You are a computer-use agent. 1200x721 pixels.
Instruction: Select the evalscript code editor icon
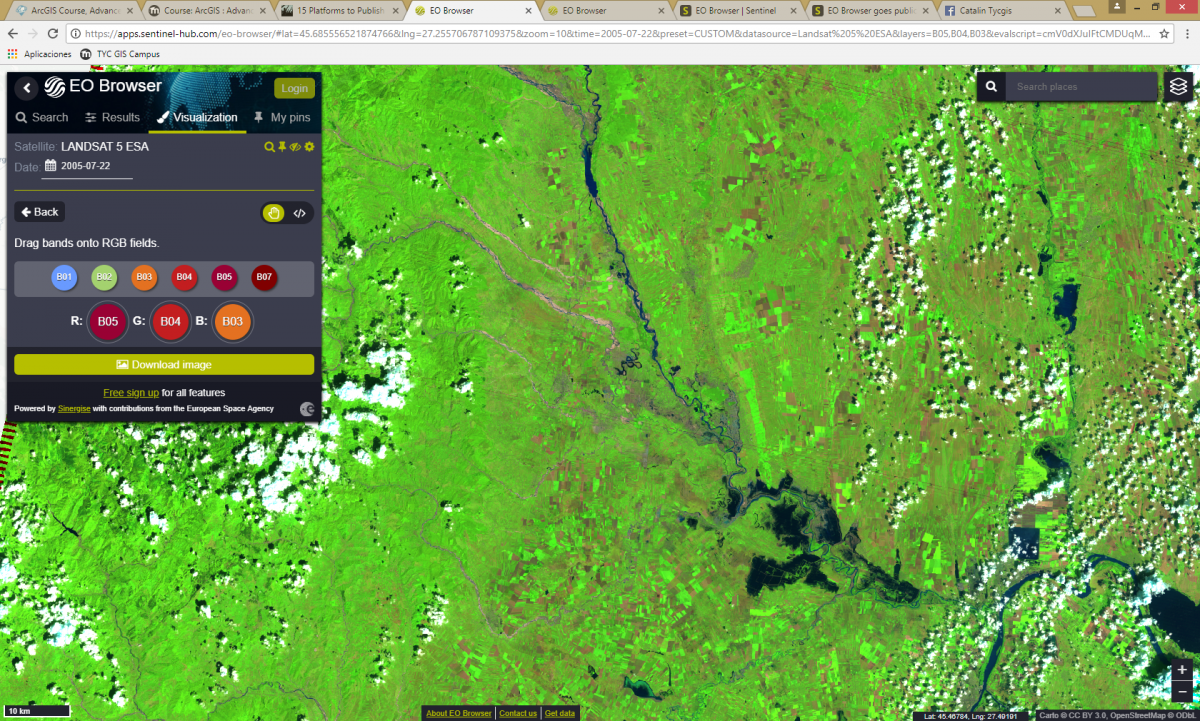300,212
